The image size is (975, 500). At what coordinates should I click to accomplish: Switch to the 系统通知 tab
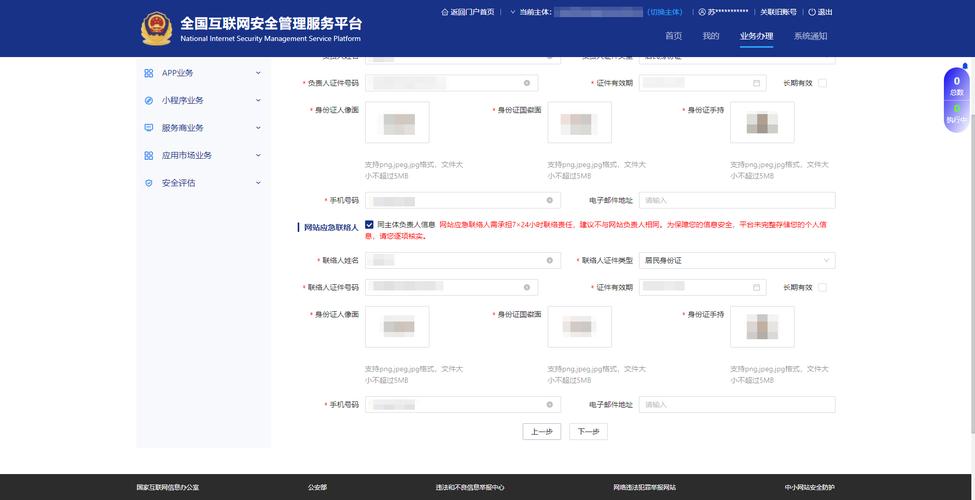(x=810, y=36)
